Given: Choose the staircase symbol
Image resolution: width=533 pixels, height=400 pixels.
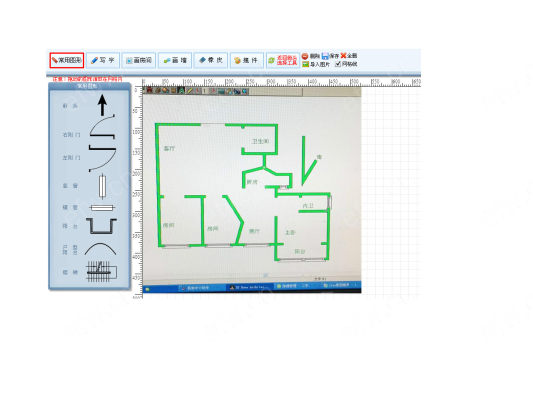Looking at the screenshot, I should (x=101, y=272).
